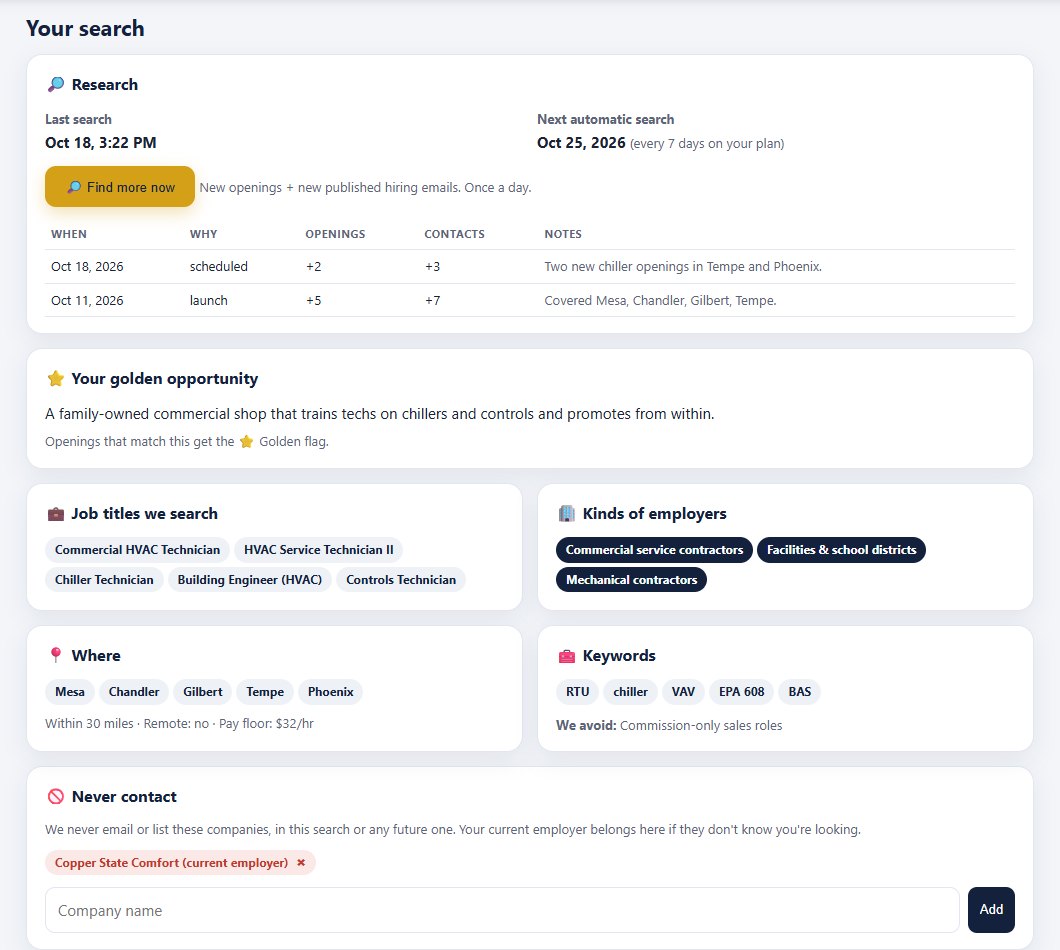1060x950 pixels.
Task: Click the Mesa location chip
Action: pyautogui.click(x=70, y=692)
